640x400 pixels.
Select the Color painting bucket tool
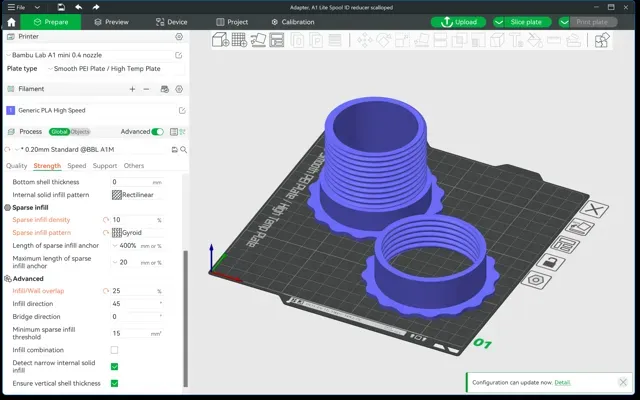[x=535, y=40]
